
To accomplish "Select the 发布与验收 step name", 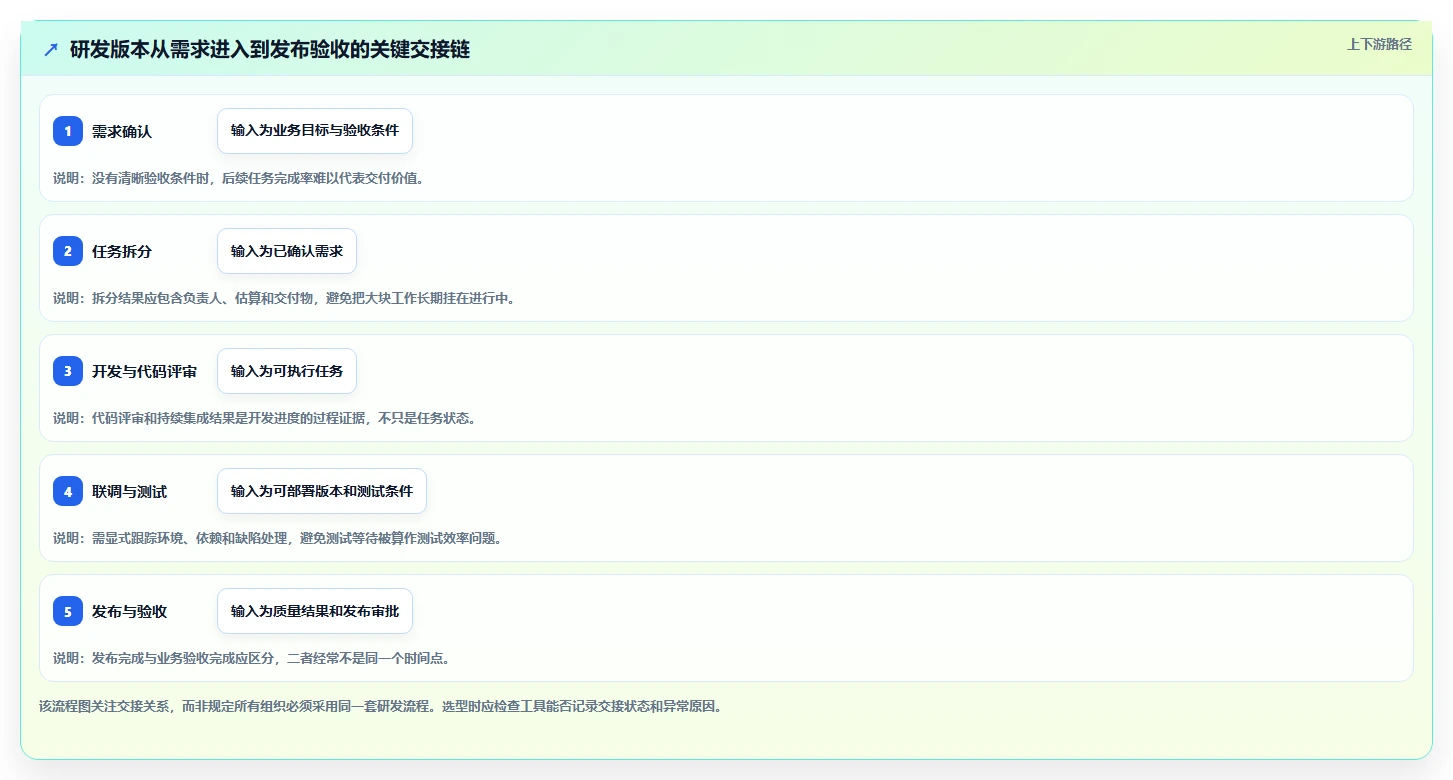I will click(x=129, y=611).
